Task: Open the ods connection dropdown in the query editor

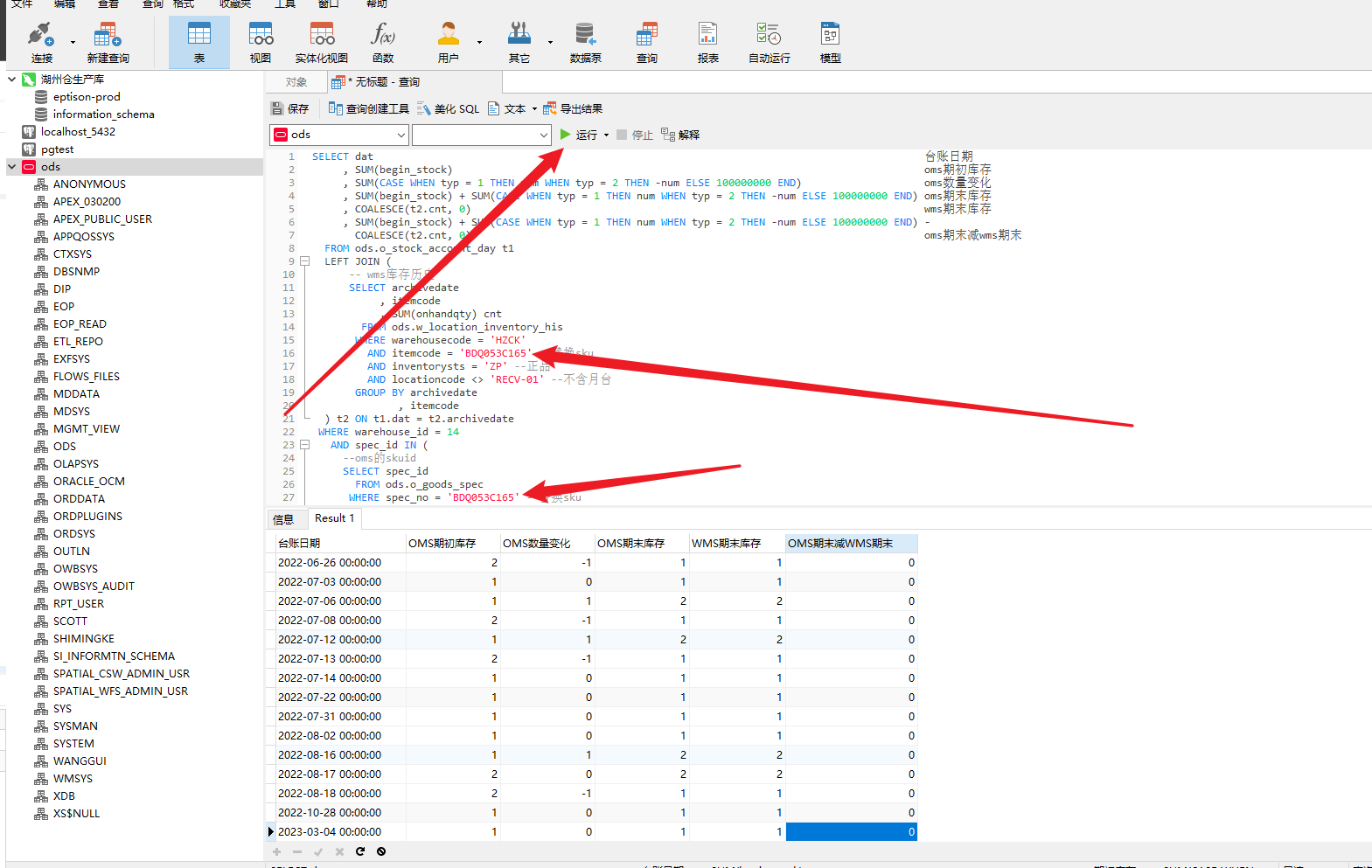Action: point(401,135)
